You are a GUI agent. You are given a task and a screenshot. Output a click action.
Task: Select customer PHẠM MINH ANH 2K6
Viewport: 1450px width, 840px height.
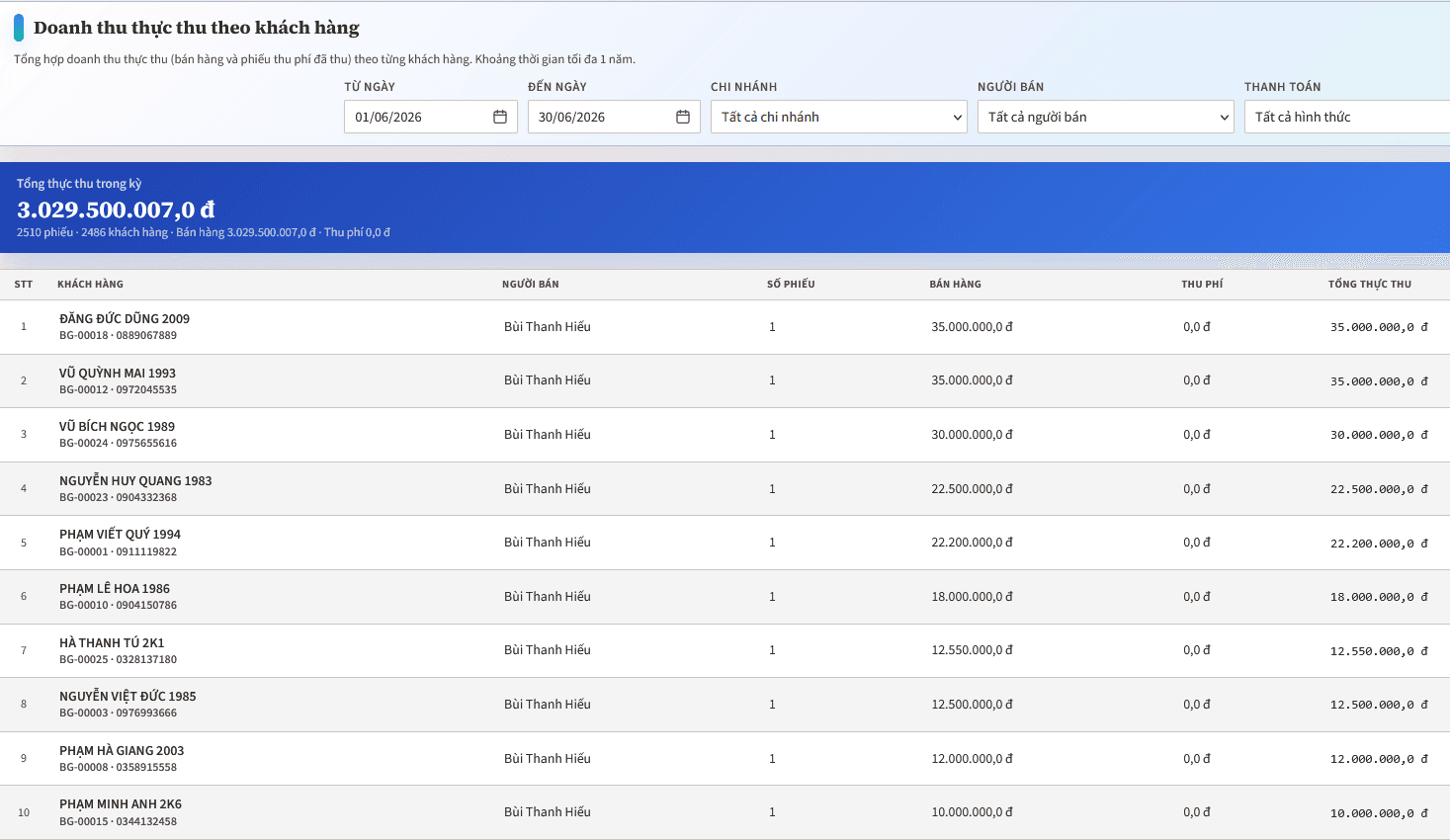121,803
